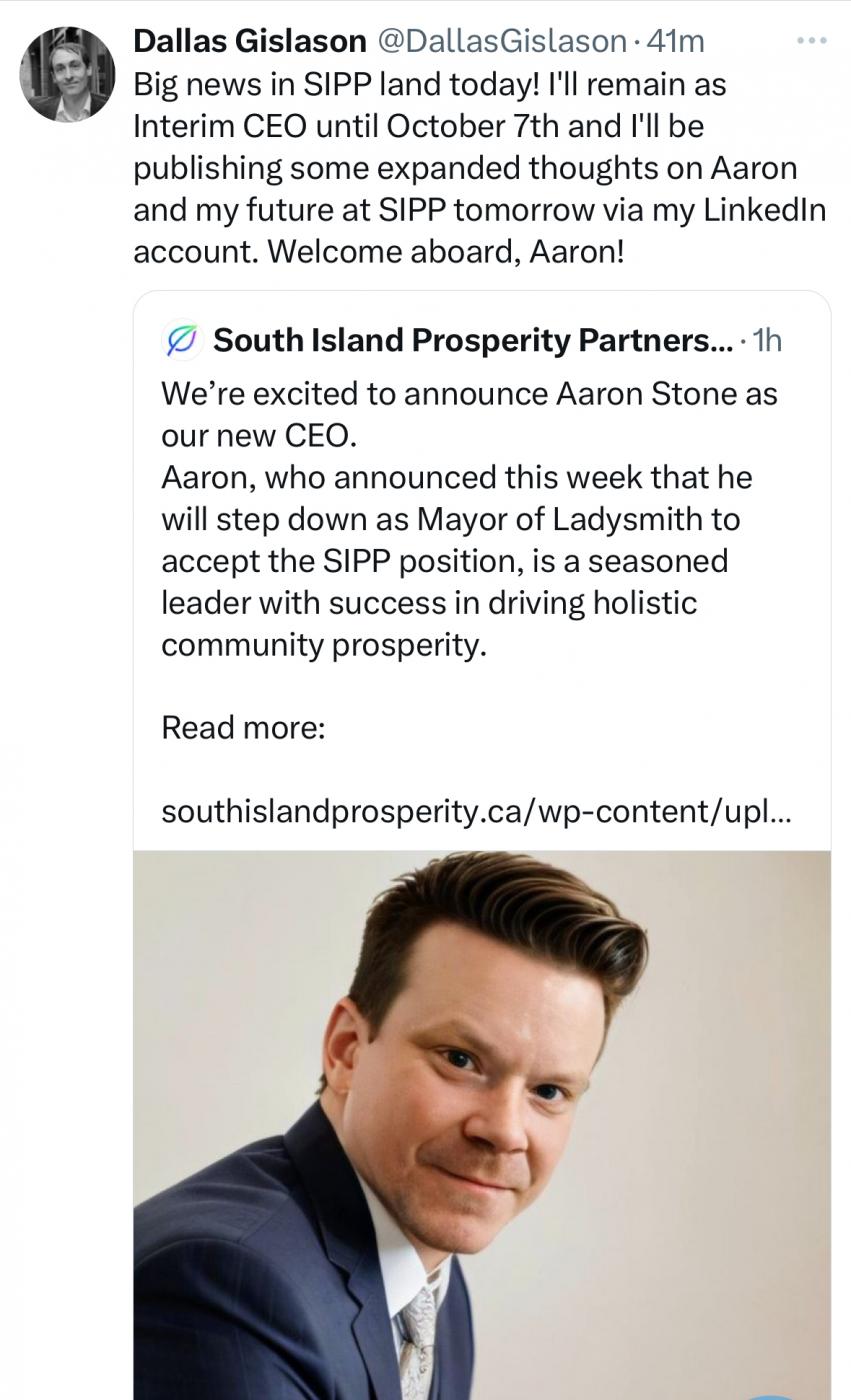Screen dimensions: 851x1400
Task: Click the 1h timestamp on quoted tweet
Action: click(x=766, y=341)
